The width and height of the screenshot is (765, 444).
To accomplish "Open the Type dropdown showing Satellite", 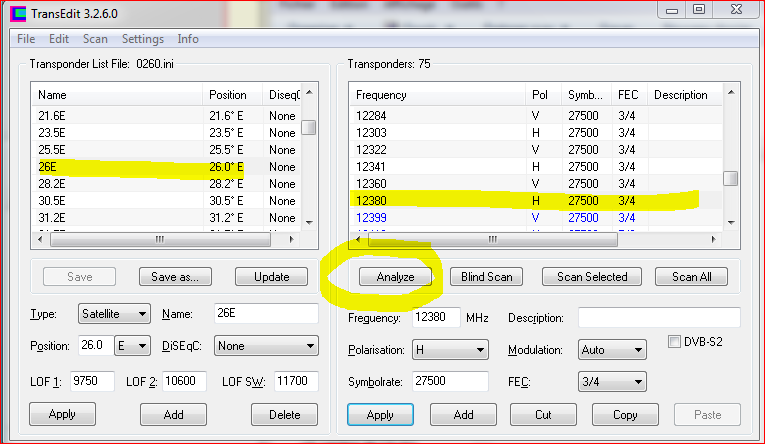I will [x=114, y=314].
